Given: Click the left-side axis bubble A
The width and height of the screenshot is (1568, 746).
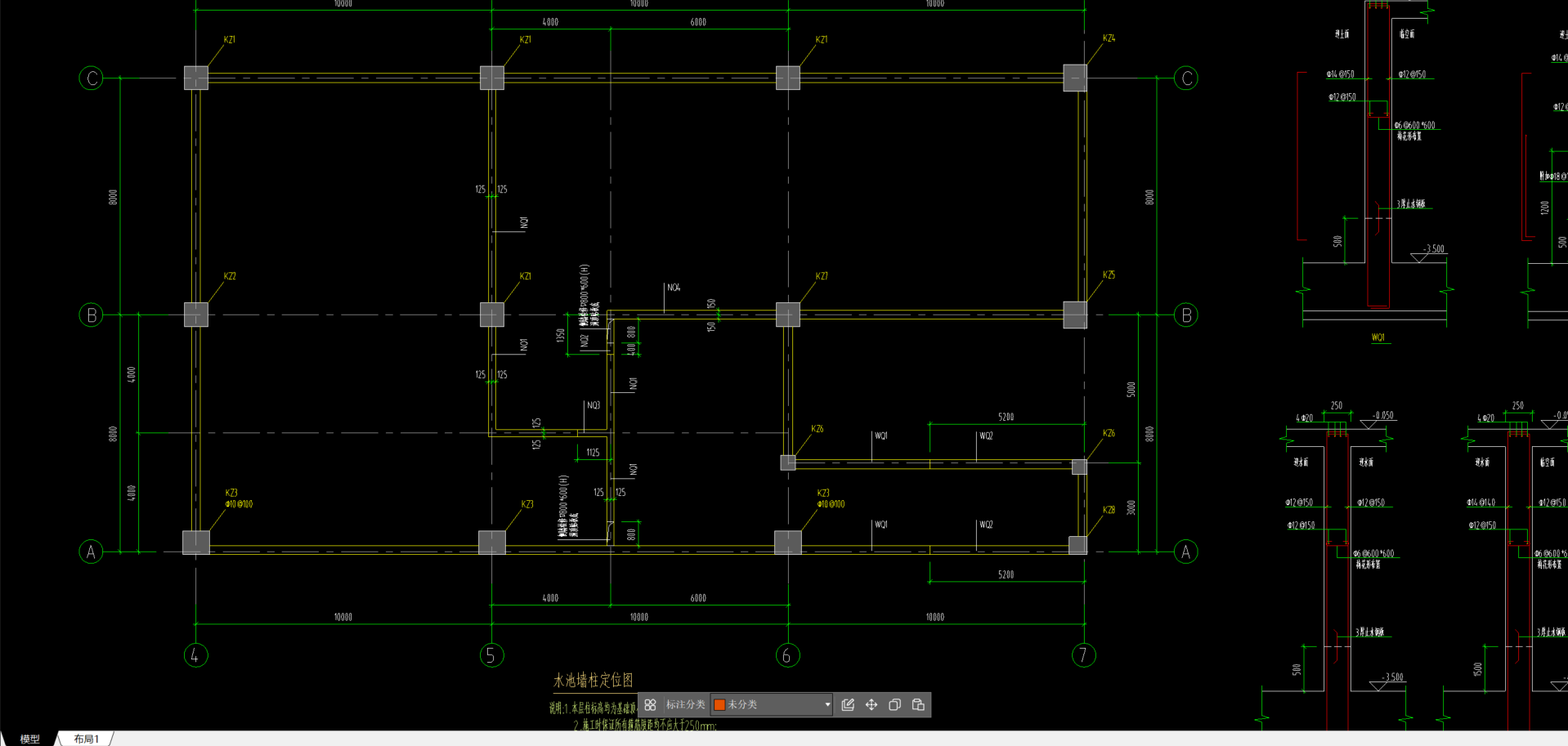Looking at the screenshot, I should coord(91,552).
